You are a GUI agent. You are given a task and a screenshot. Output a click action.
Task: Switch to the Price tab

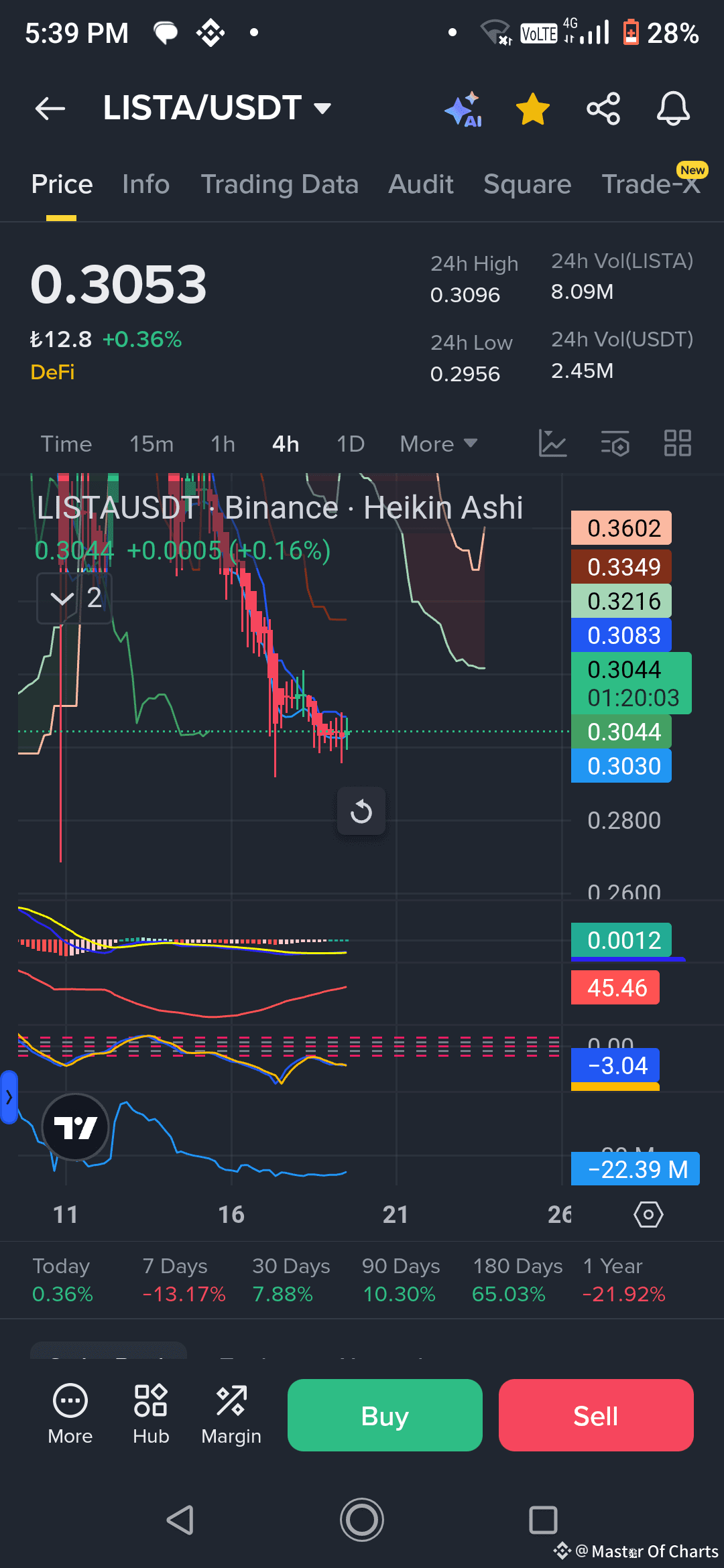pos(62,184)
